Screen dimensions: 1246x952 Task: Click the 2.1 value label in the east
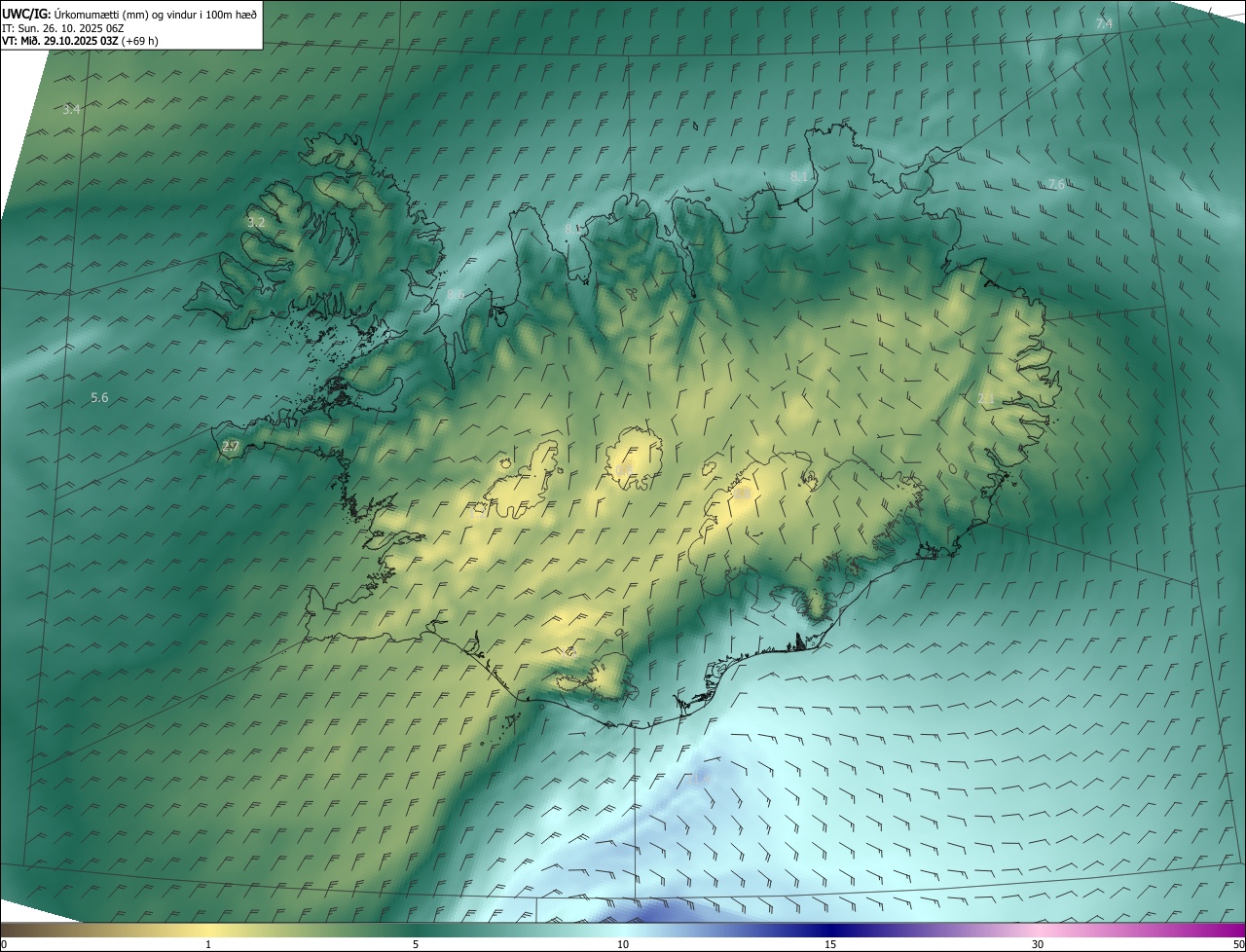point(986,399)
